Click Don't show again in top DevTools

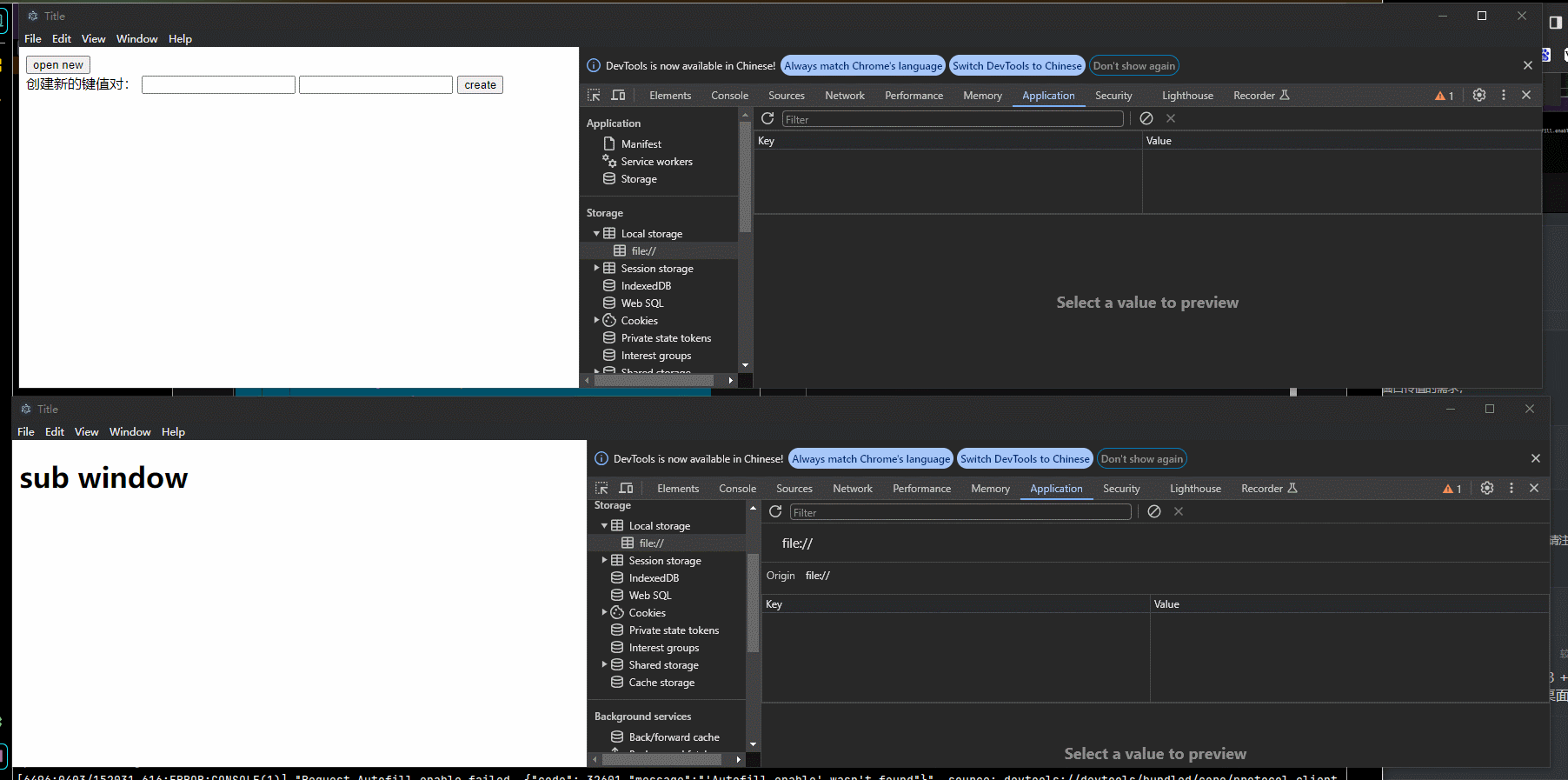[x=1133, y=66]
